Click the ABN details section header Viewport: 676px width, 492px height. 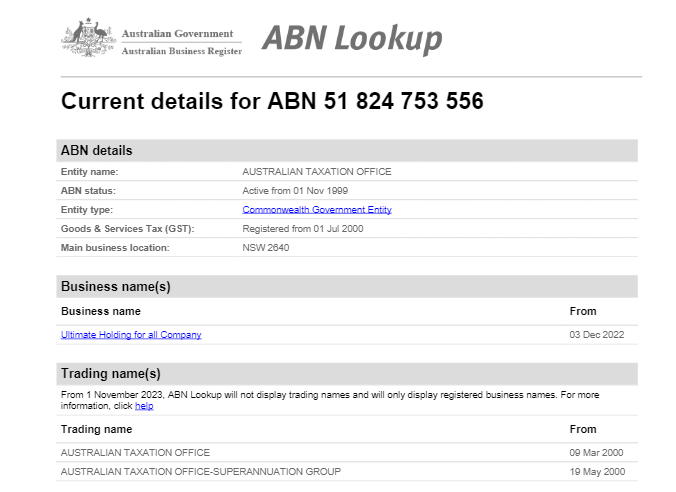(x=347, y=150)
